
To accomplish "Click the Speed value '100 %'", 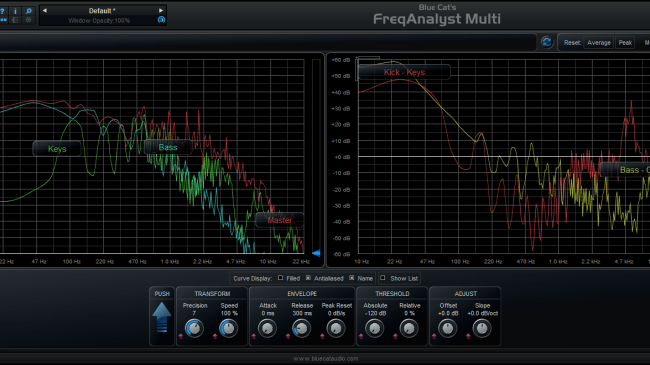I will (x=229, y=313).
